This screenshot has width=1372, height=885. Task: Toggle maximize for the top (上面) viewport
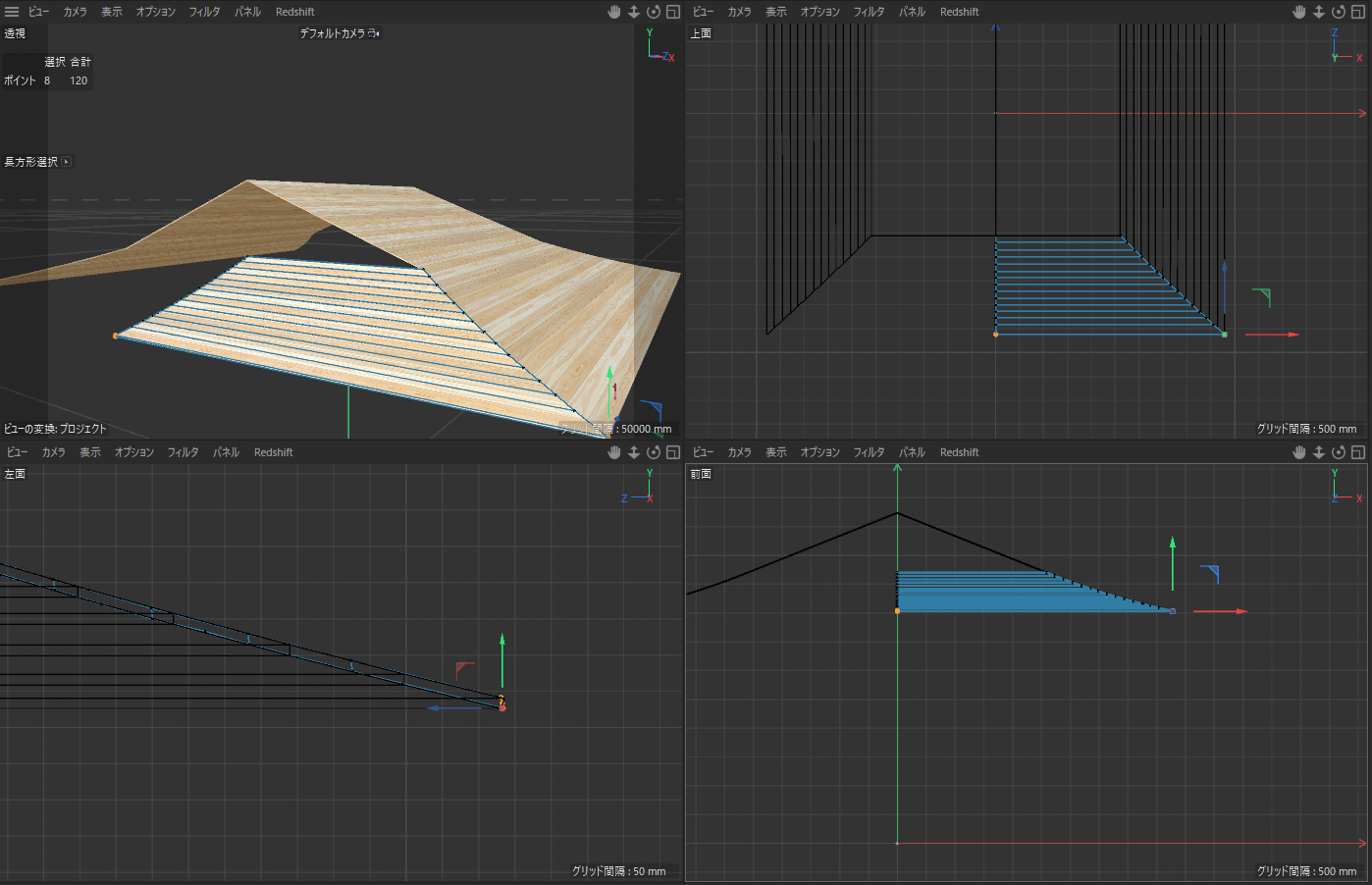coord(1358,12)
